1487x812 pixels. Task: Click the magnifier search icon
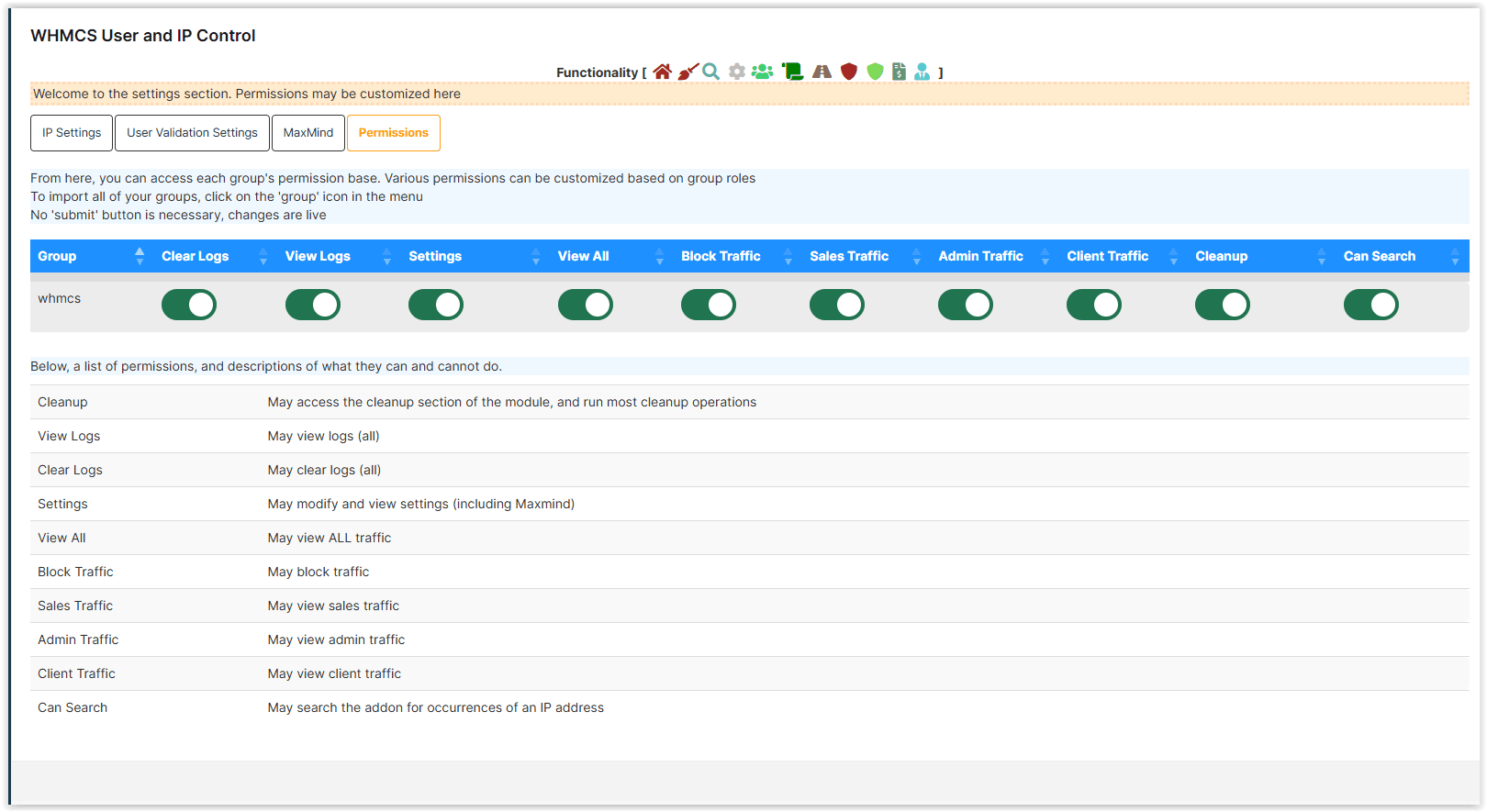710,72
